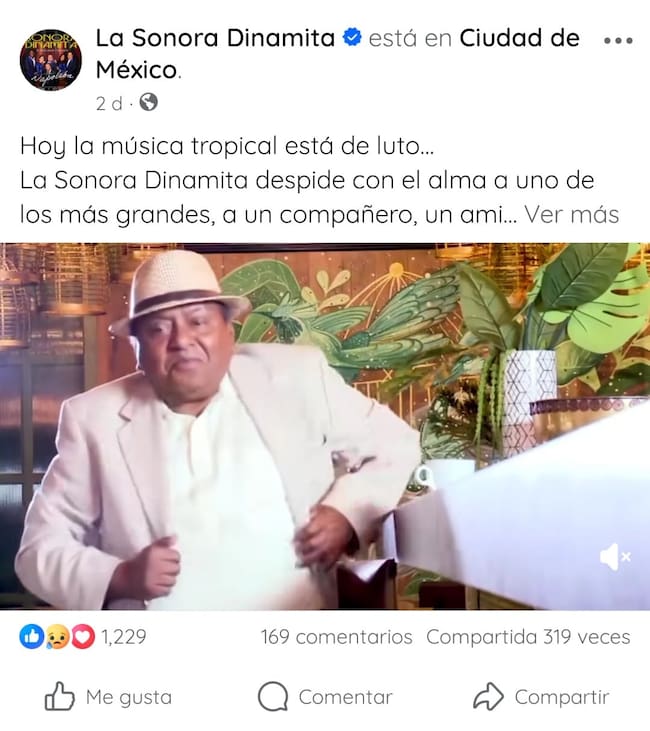Click the red heart reaction icon
The height and width of the screenshot is (731, 650).
point(83,636)
